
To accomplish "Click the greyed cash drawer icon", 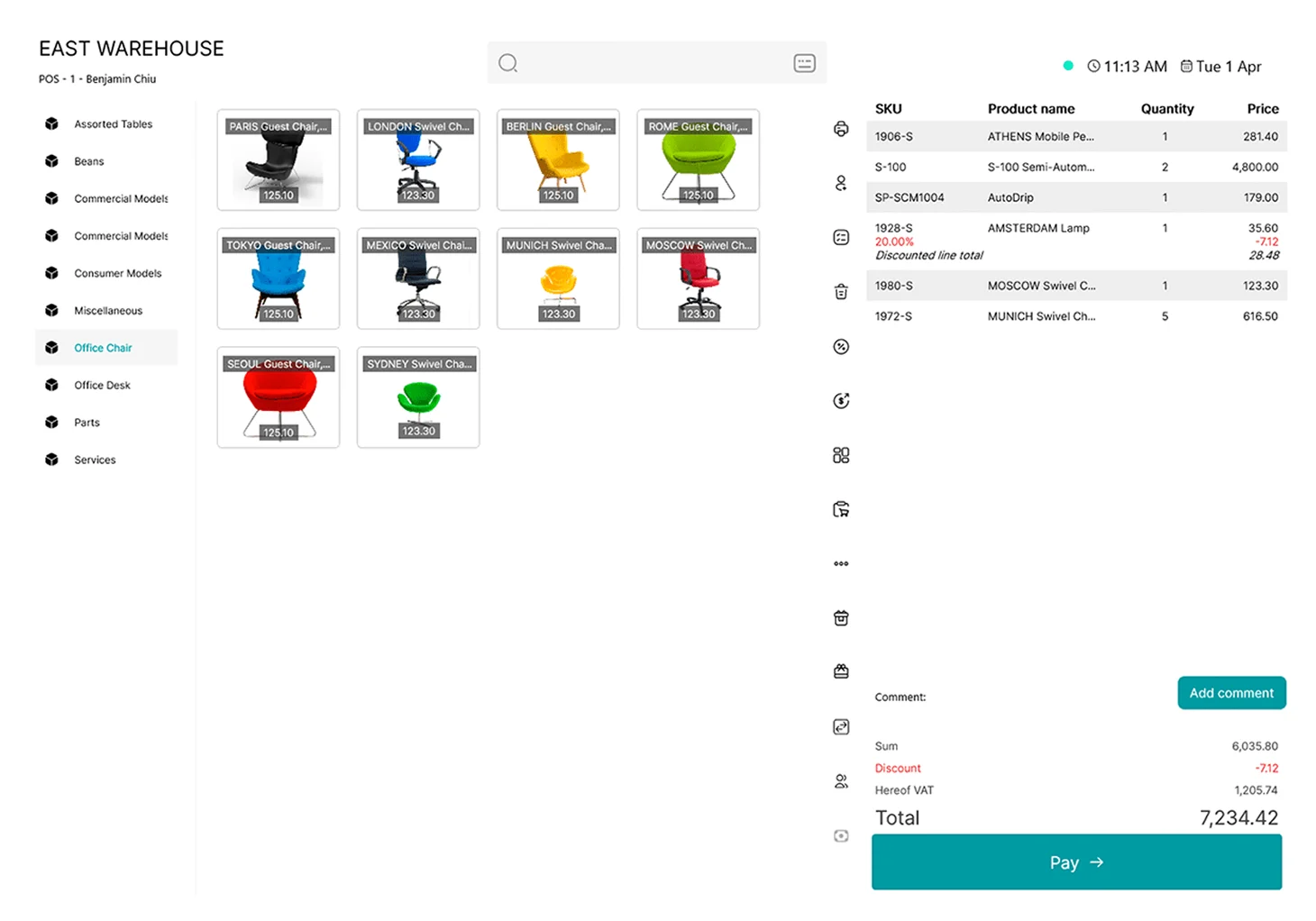I will tap(841, 835).
